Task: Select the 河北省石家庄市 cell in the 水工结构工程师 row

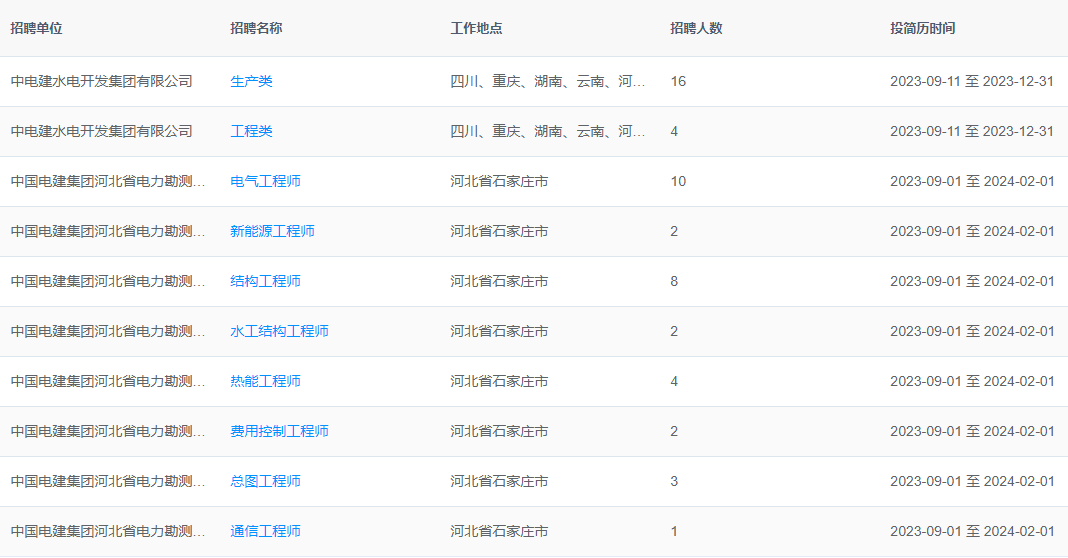Action: [x=499, y=331]
